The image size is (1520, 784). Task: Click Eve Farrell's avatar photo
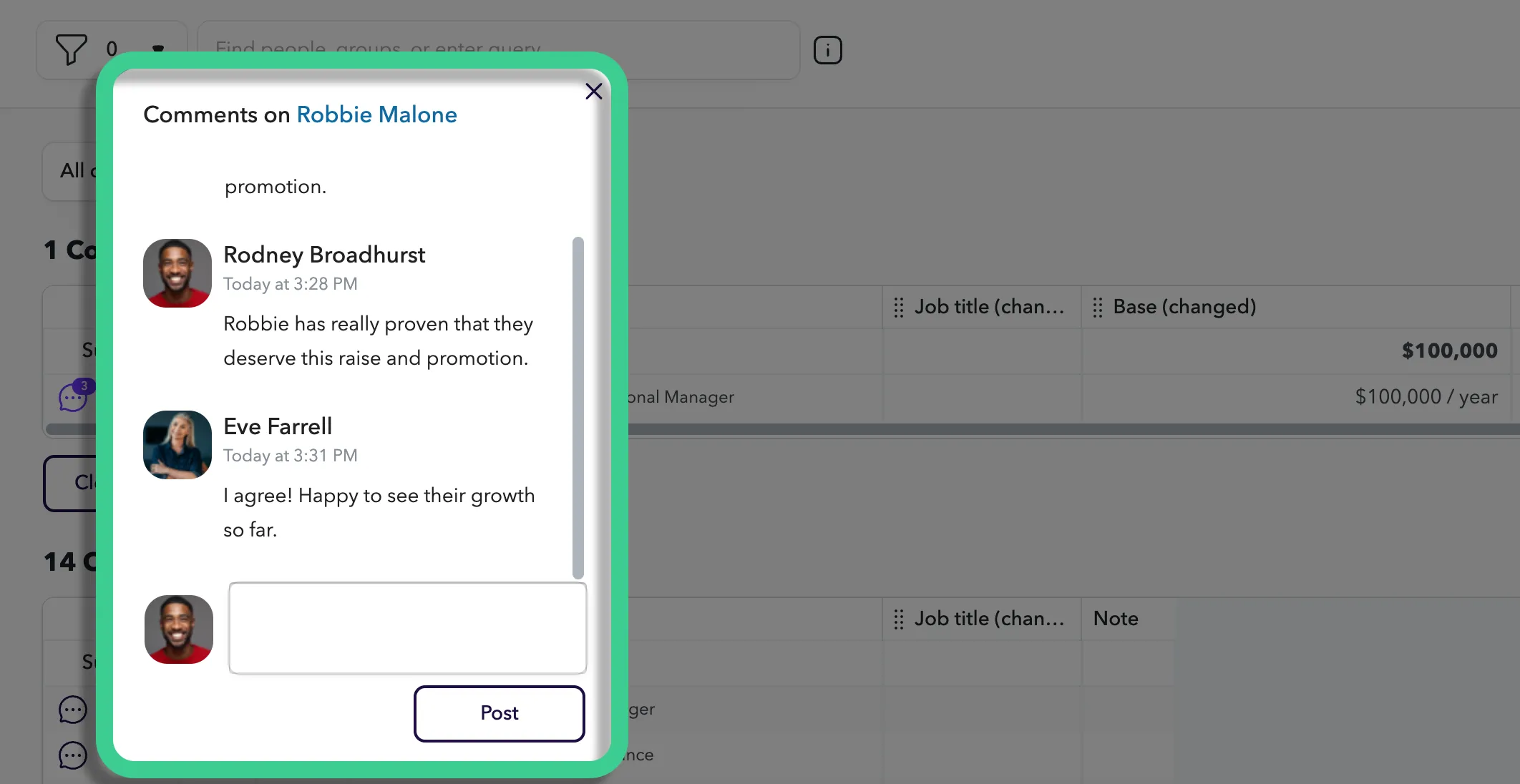point(177,445)
